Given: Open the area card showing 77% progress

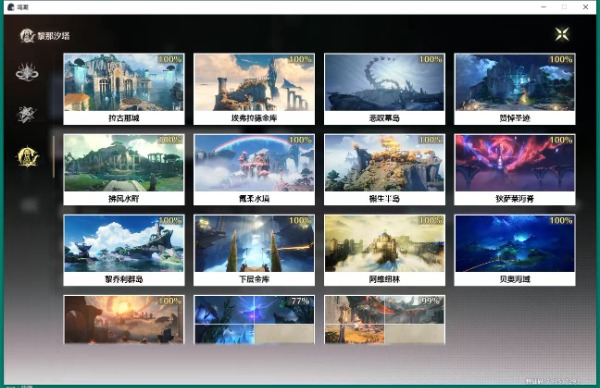Looking at the screenshot, I should (254, 320).
